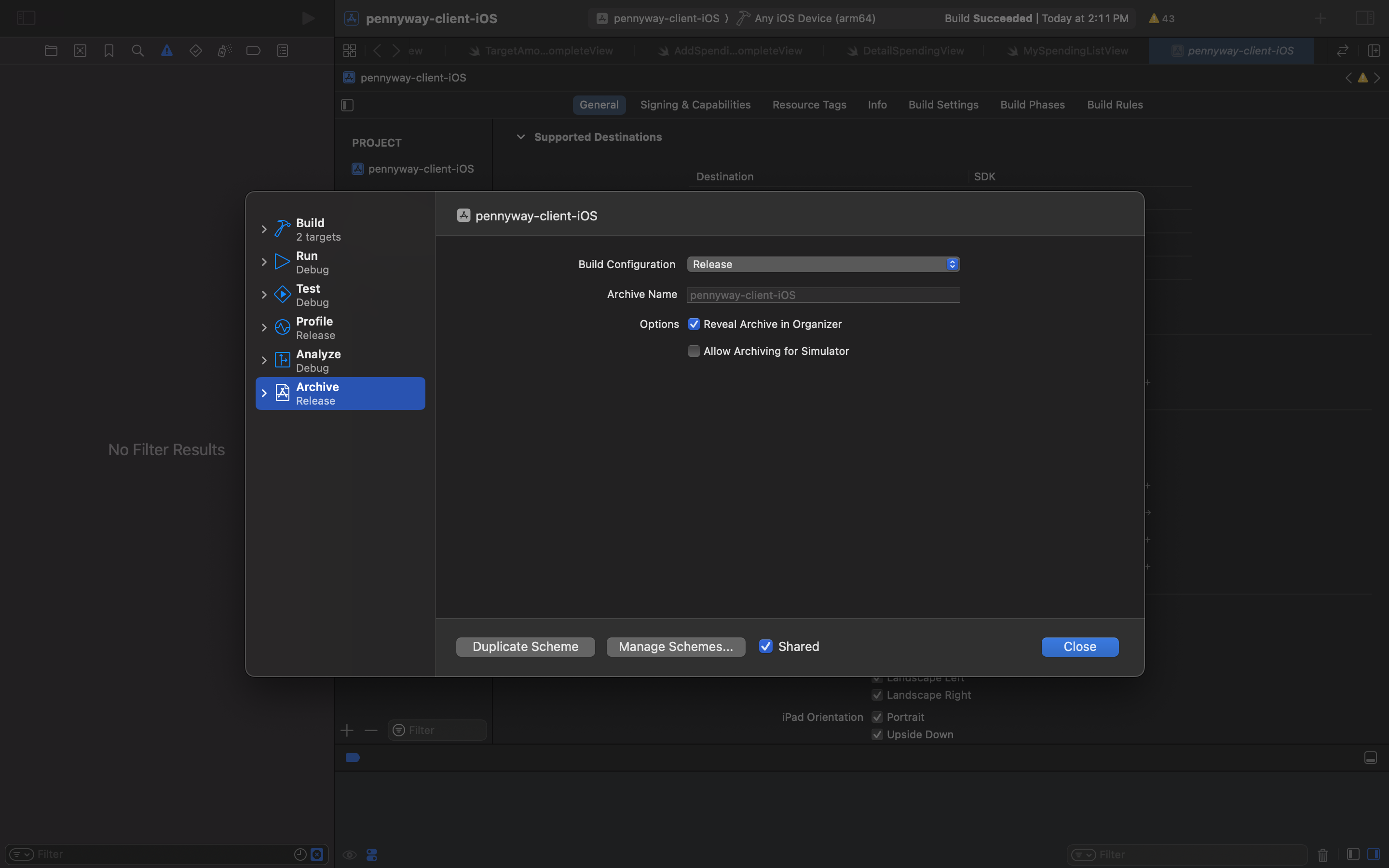
Task: Toggle the Shared scheme checkbox
Action: [766, 646]
